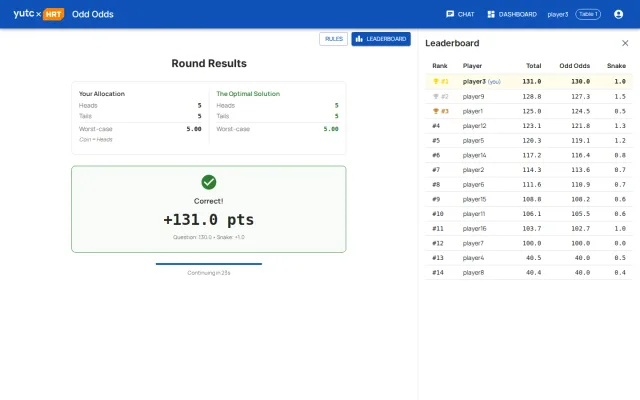Viewport: 640px width, 400px height.
Task: Click total 40.5 for player4
Action: 533,258
